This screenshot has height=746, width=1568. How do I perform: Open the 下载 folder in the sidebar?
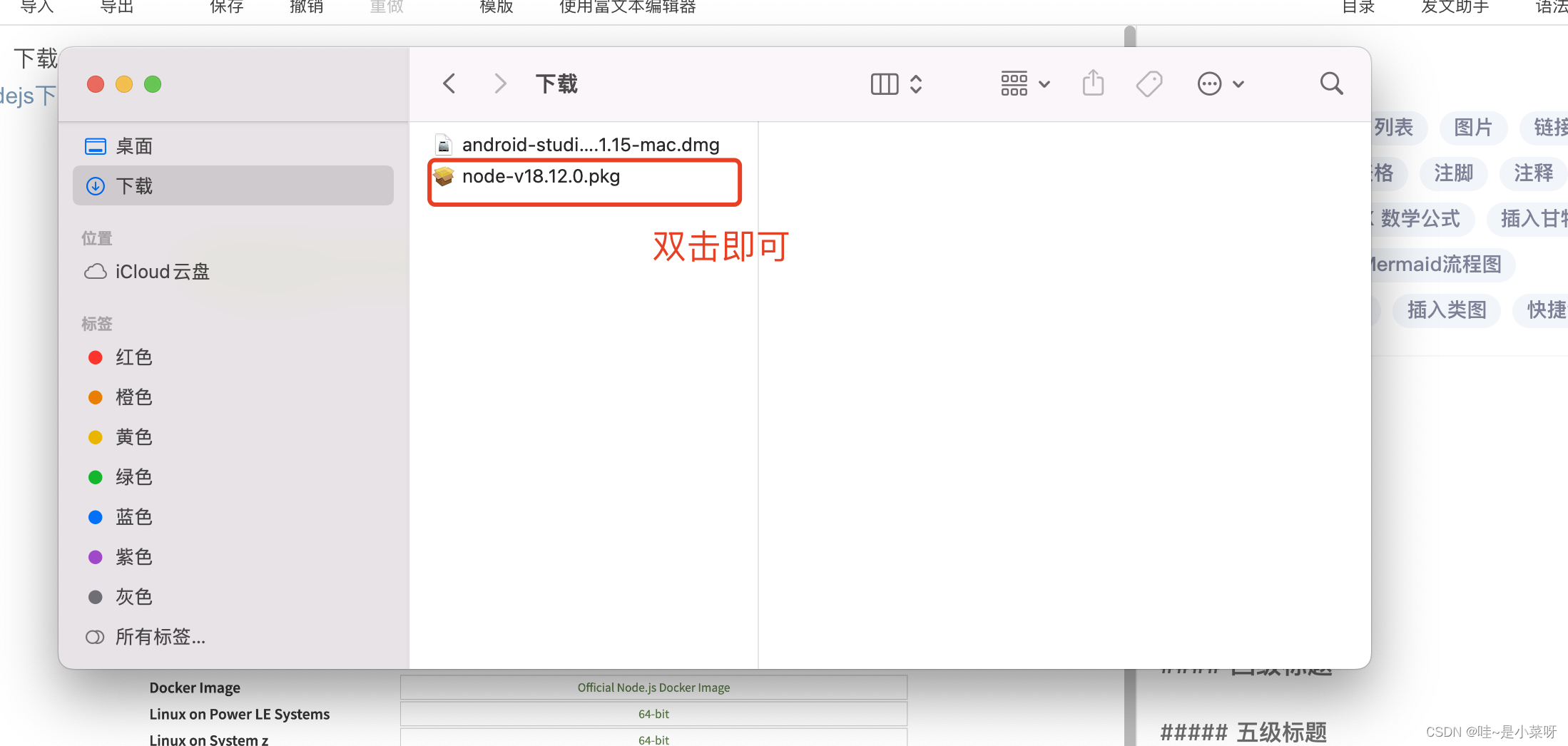pos(134,185)
